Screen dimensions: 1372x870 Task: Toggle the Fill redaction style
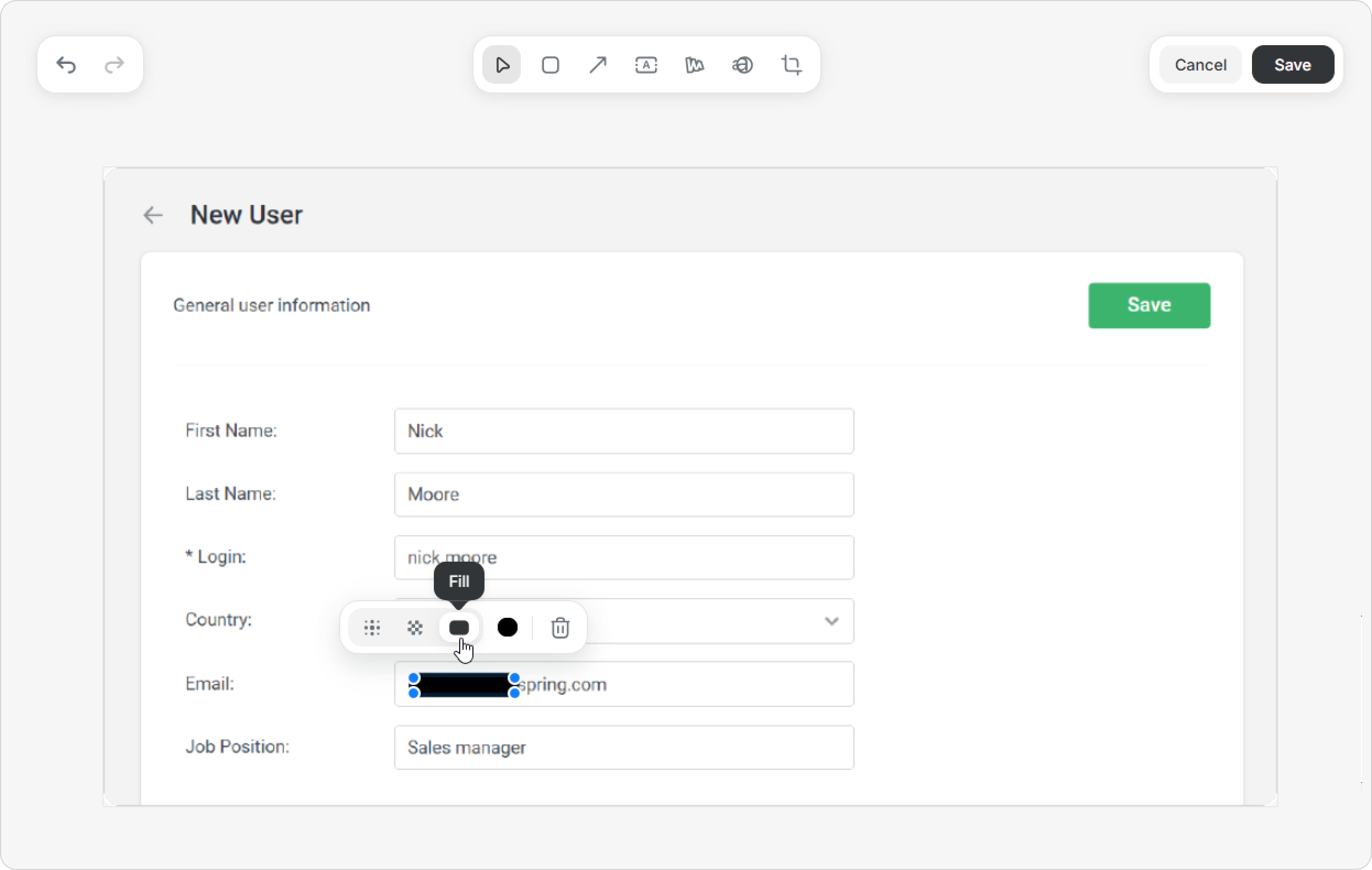pyautogui.click(x=459, y=627)
